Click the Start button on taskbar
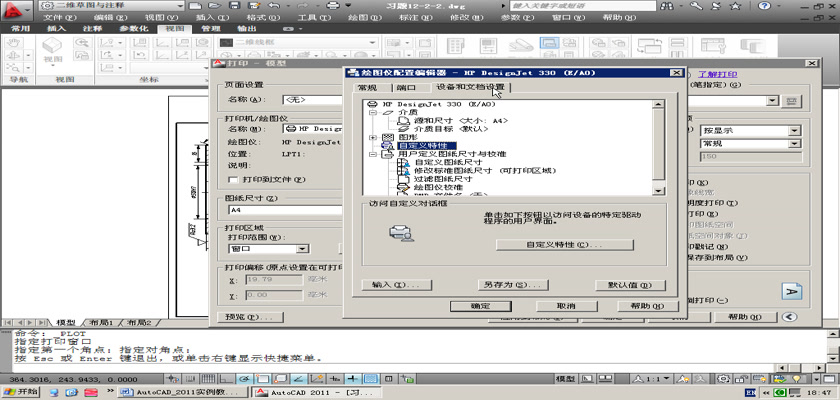 [x=20, y=393]
